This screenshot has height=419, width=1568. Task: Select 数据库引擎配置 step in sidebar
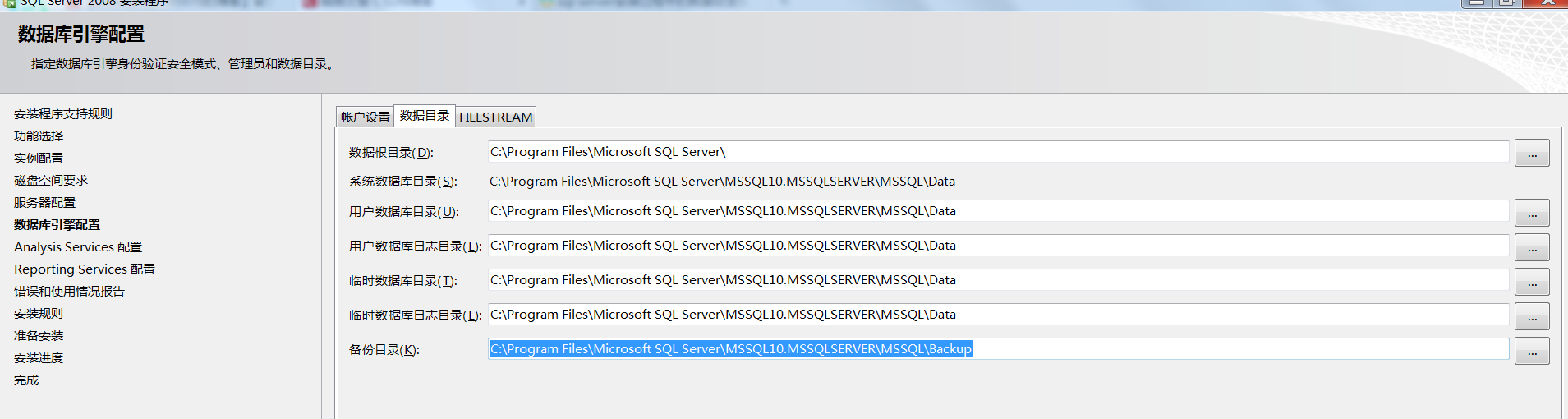point(57,225)
